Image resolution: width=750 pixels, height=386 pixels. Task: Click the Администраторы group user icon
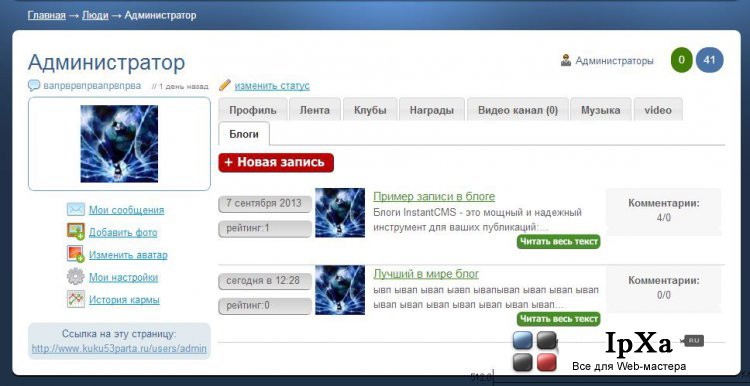click(x=566, y=61)
